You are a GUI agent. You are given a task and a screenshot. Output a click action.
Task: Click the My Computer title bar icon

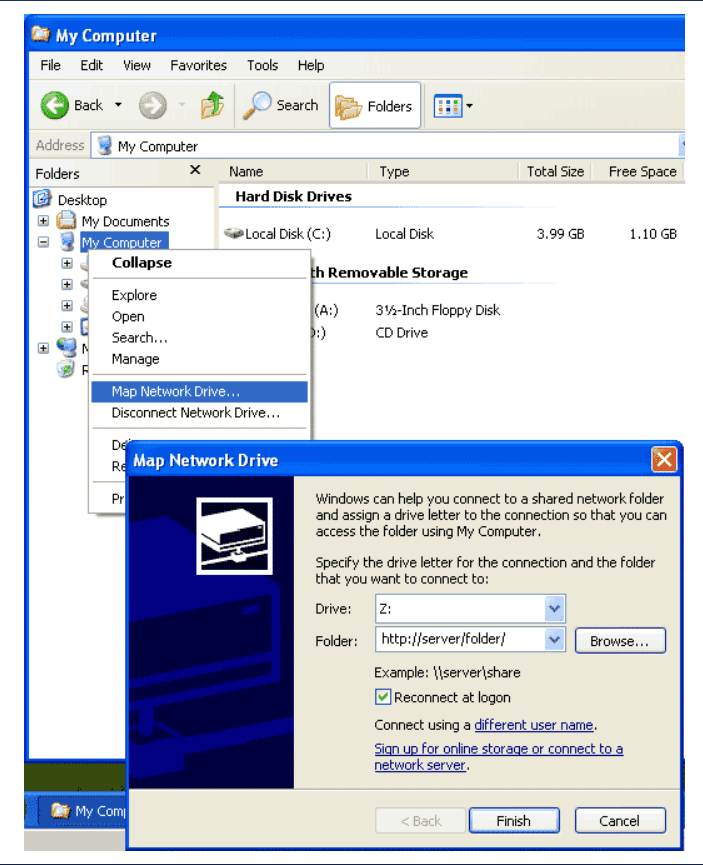(40, 34)
